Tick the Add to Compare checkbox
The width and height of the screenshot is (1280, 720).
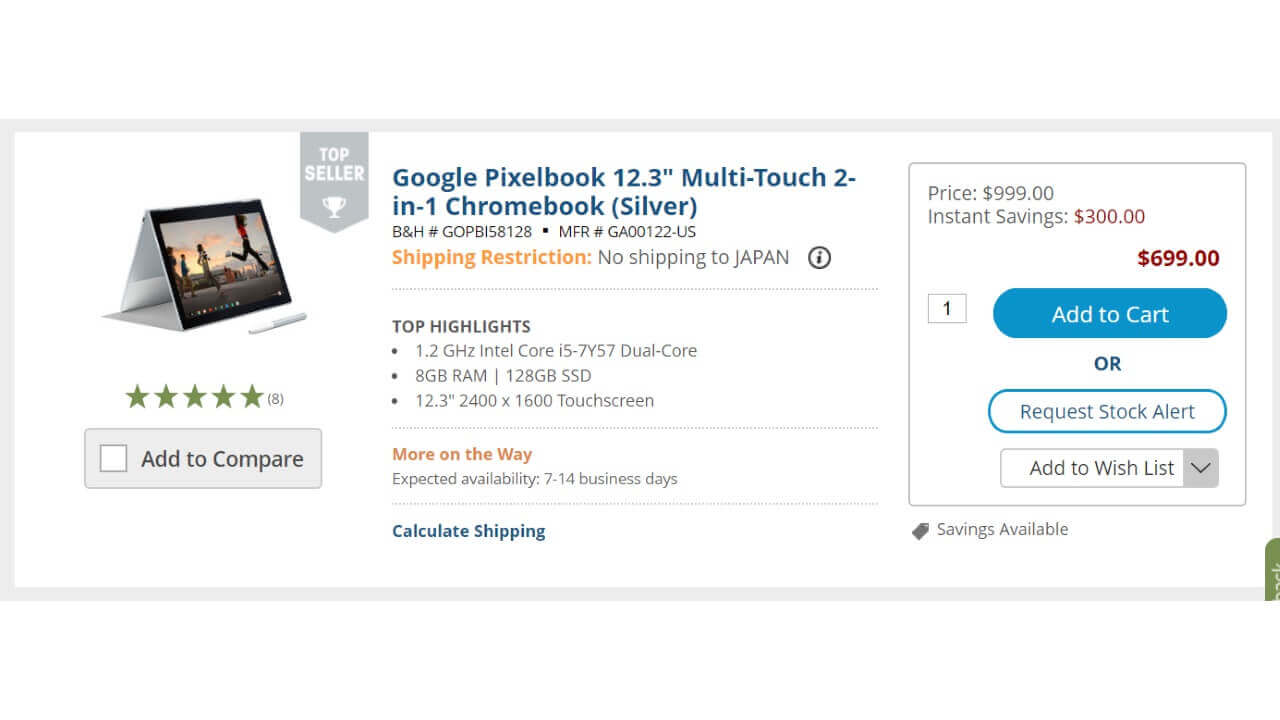click(x=114, y=459)
